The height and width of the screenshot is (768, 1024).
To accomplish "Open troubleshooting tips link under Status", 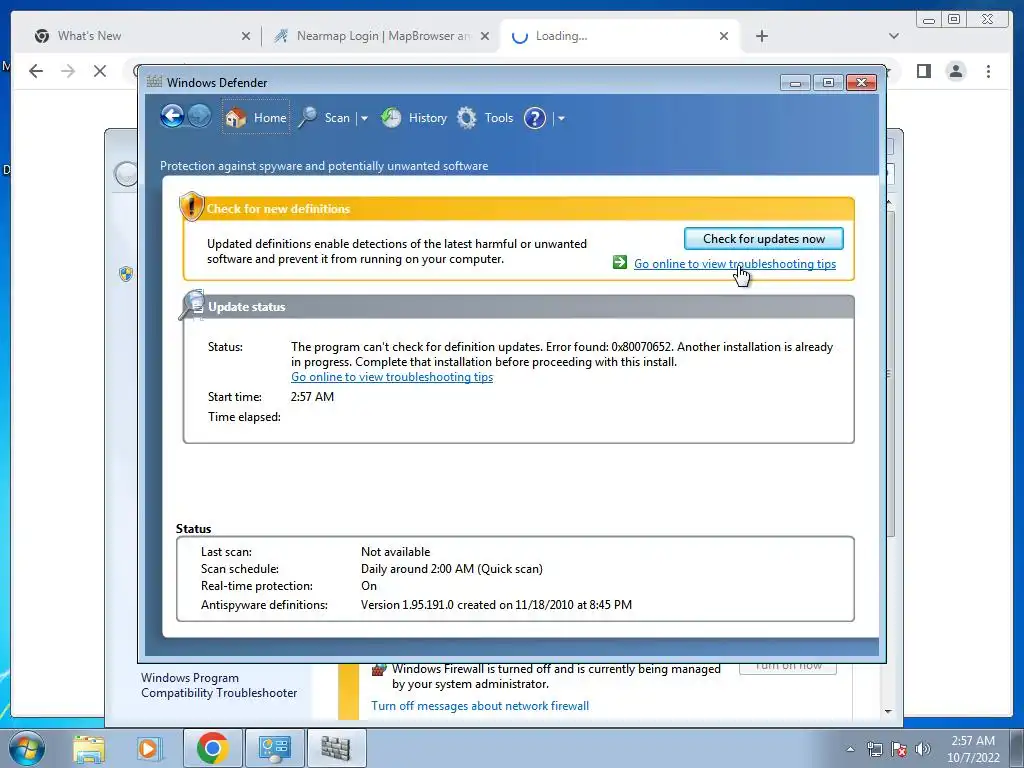I will (x=392, y=377).
